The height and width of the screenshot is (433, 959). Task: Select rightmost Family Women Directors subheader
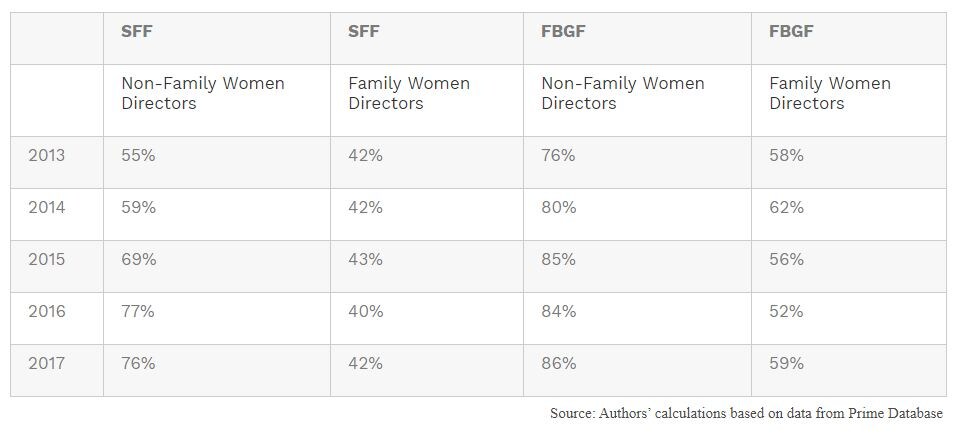pyautogui.click(x=829, y=93)
